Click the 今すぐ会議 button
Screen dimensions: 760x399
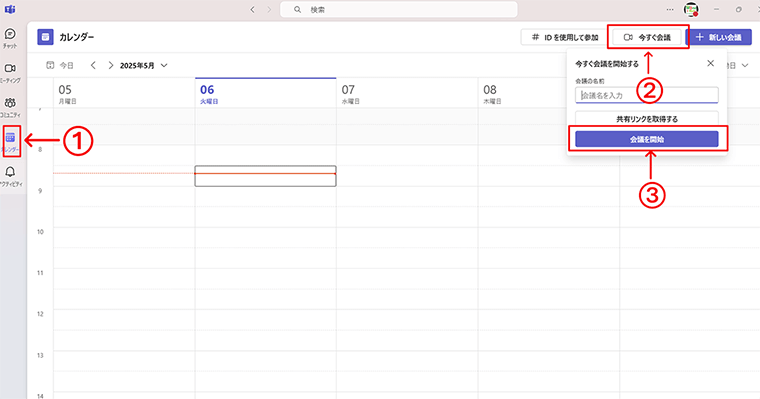point(648,37)
